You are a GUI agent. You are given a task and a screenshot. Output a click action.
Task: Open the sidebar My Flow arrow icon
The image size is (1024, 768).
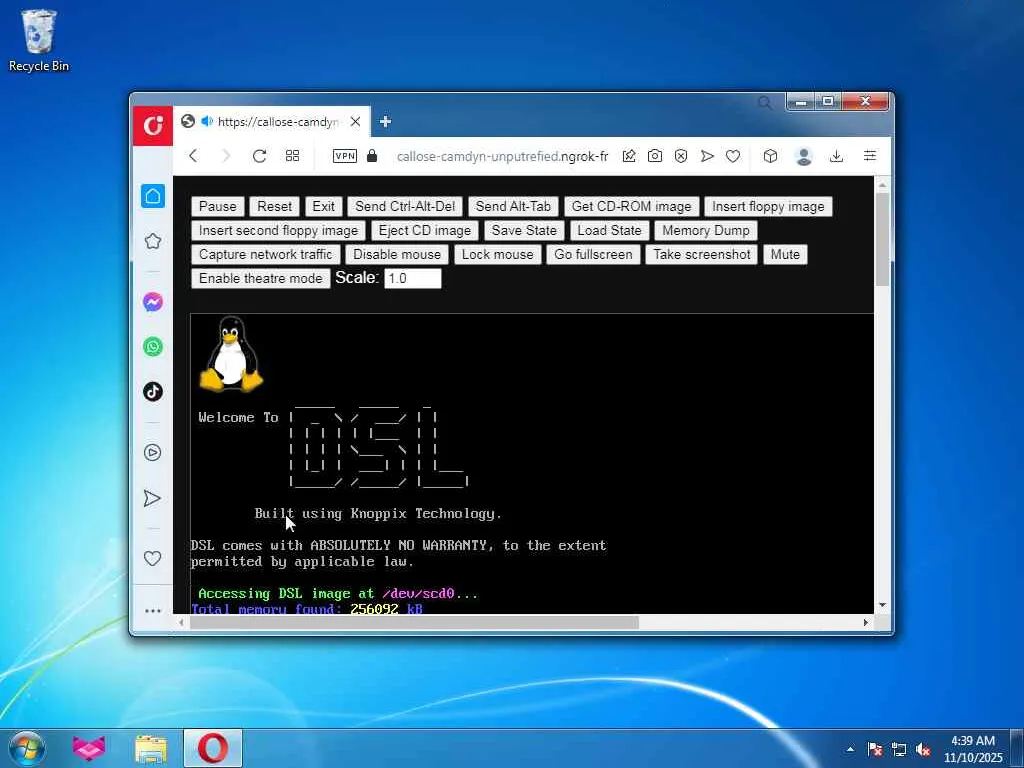tap(152, 498)
